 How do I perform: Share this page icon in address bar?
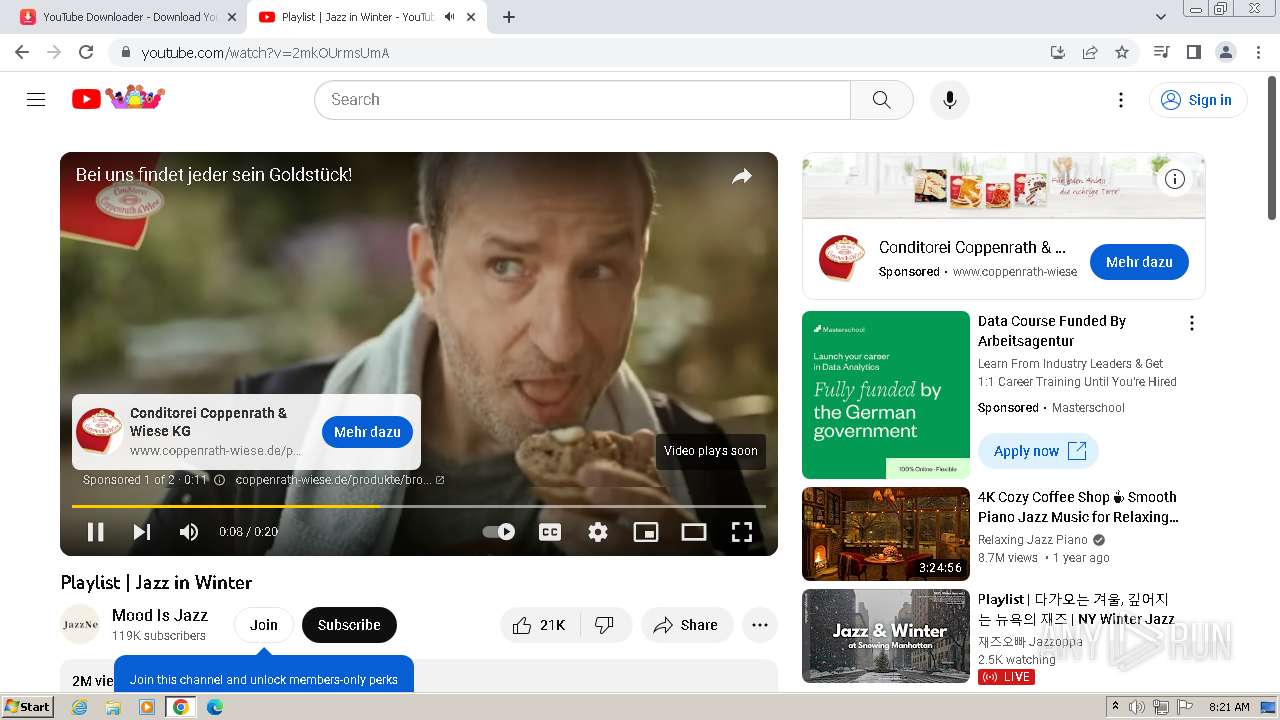coord(1090,52)
